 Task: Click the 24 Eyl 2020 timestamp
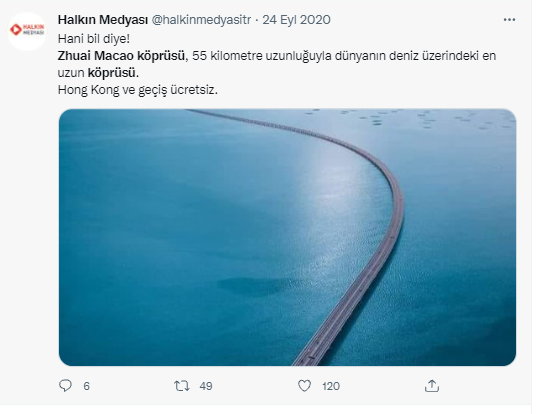coord(296,20)
